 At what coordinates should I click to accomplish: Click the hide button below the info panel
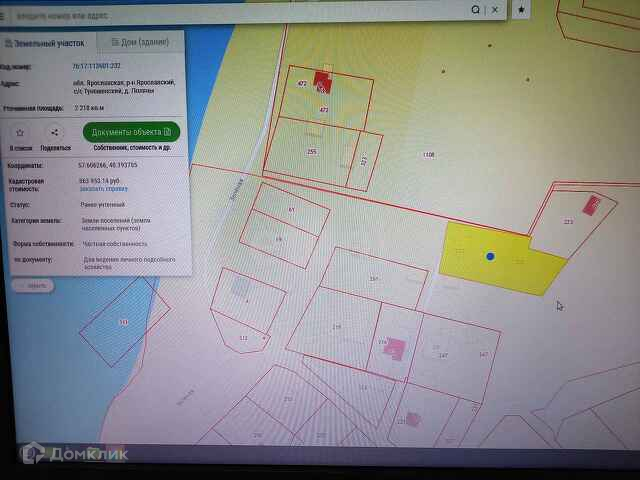coord(33,285)
